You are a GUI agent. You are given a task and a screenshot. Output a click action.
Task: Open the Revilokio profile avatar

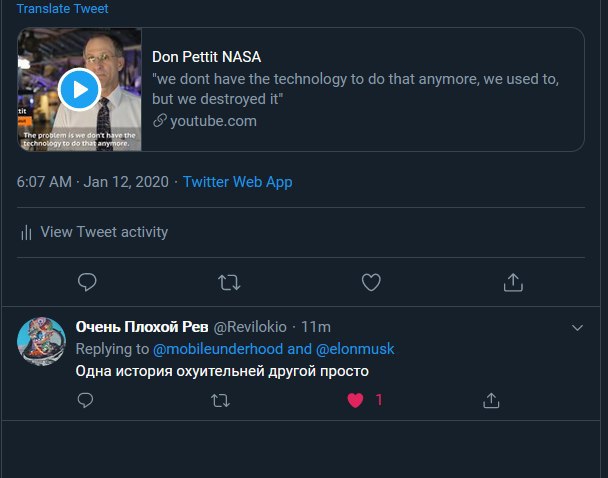click(41, 341)
